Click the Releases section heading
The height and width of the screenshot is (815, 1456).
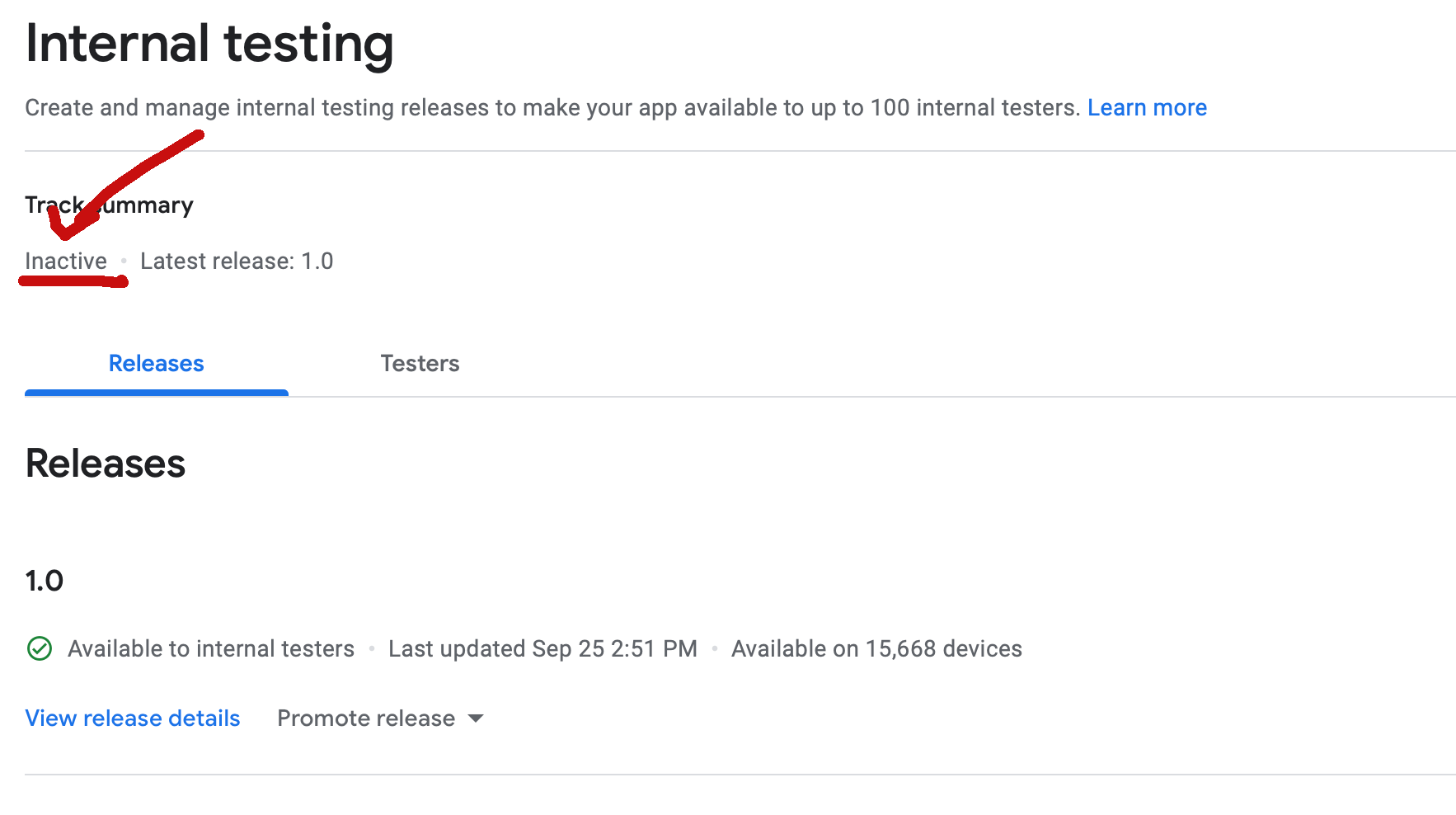[105, 463]
